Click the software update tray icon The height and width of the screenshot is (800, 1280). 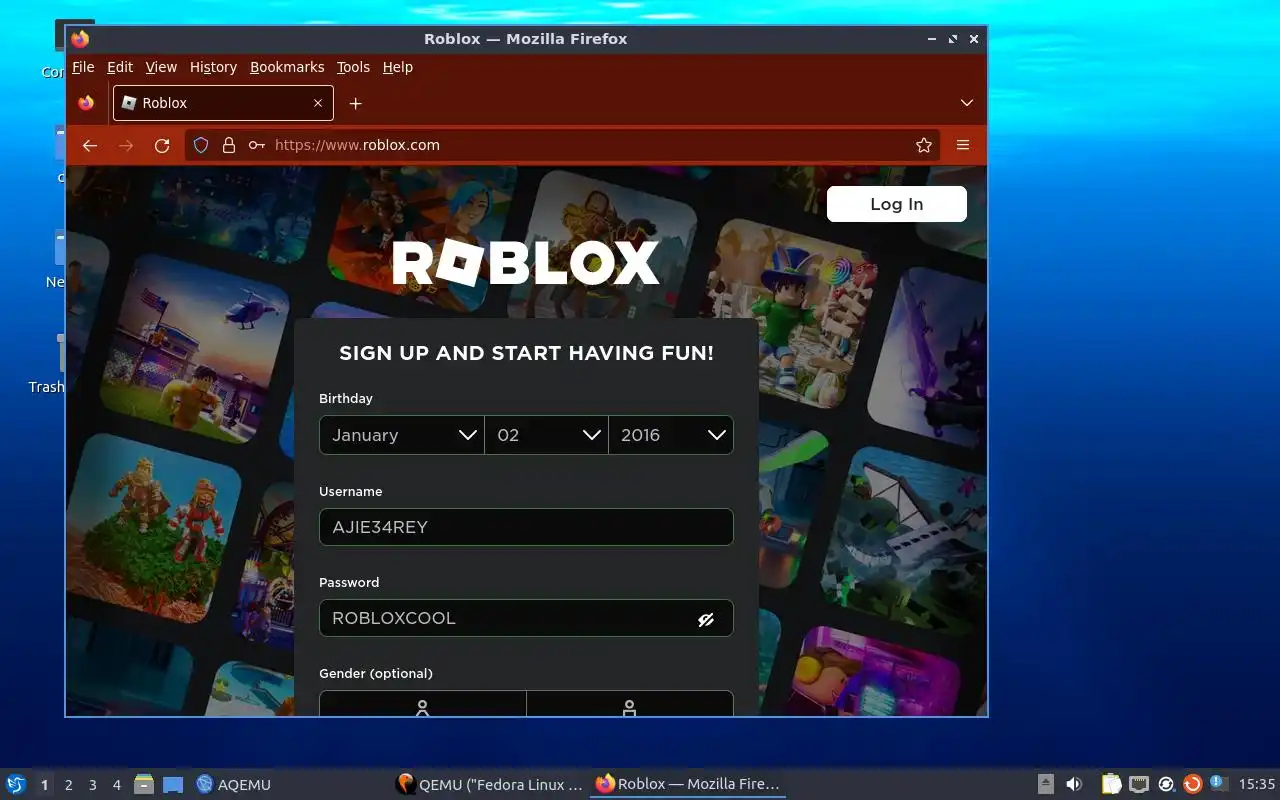(x=1166, y=785)
